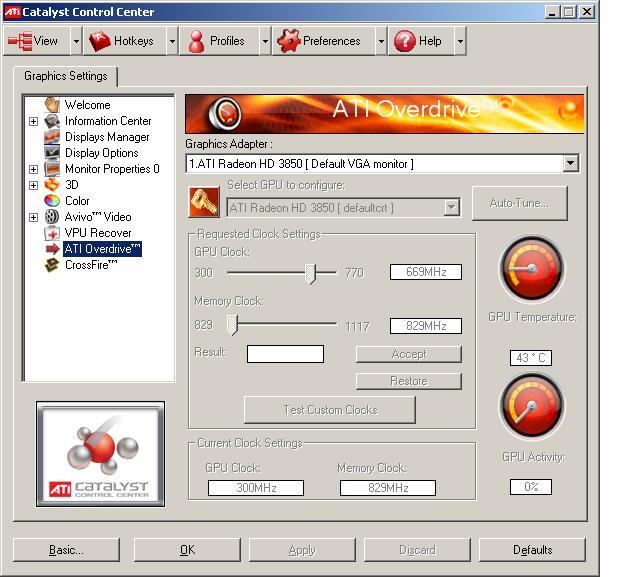Click the Memory Clock slider thumb
Image resolution: width=640 pixels, height=577 pixels.
(x=232, y=325)
